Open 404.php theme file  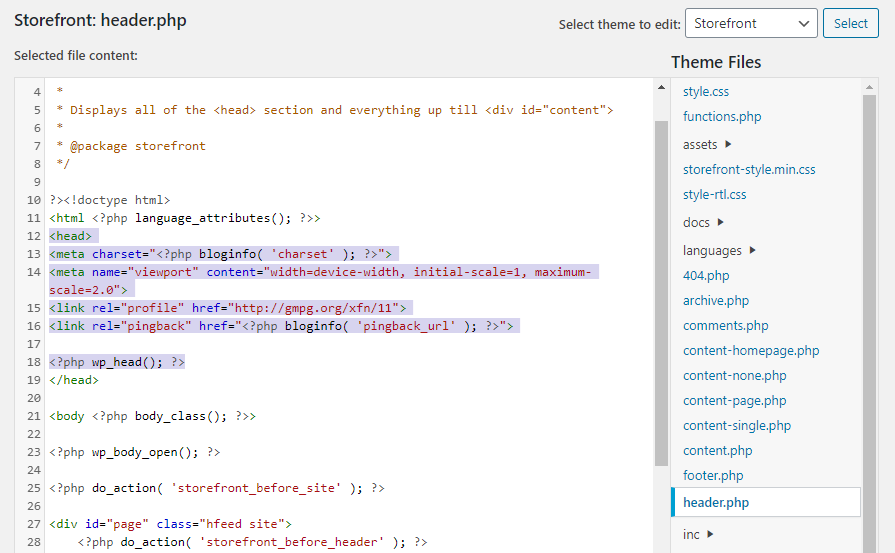click(x=706, y=276)
